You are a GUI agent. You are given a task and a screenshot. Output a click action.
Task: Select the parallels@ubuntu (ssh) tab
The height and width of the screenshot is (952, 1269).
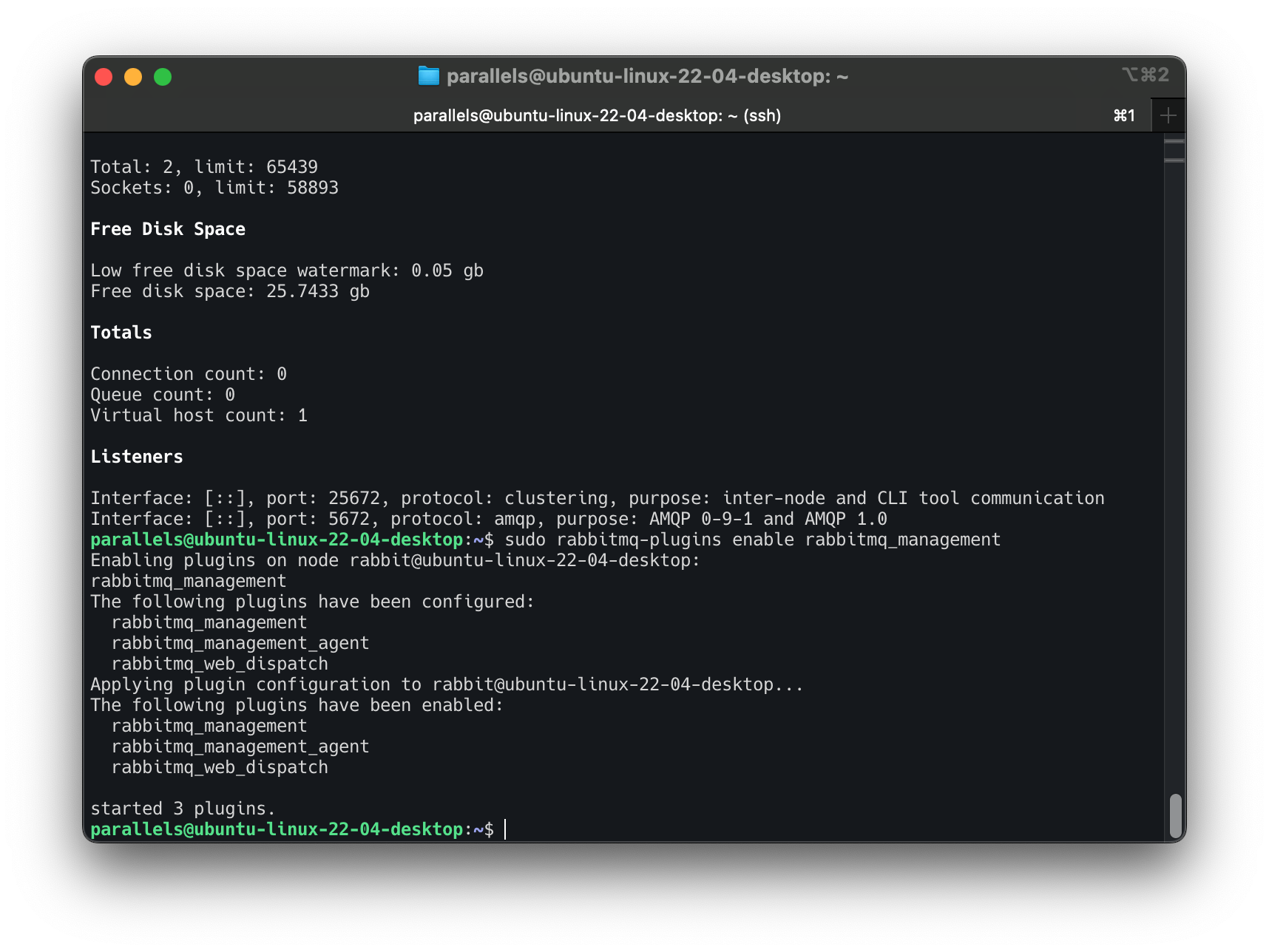click(x=596, y=115)
